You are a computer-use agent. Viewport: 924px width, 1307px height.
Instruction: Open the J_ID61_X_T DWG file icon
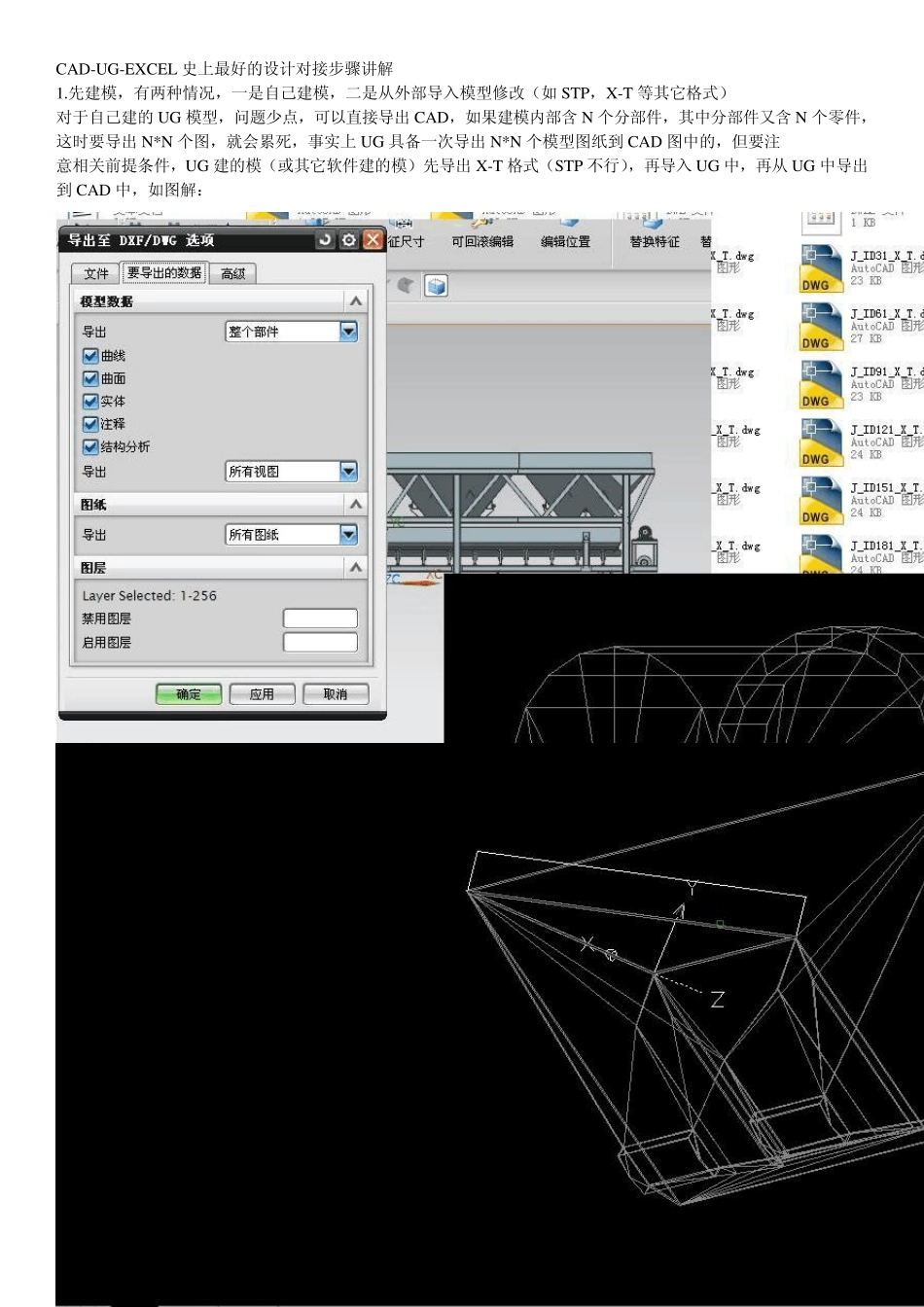tap(821, 327)
